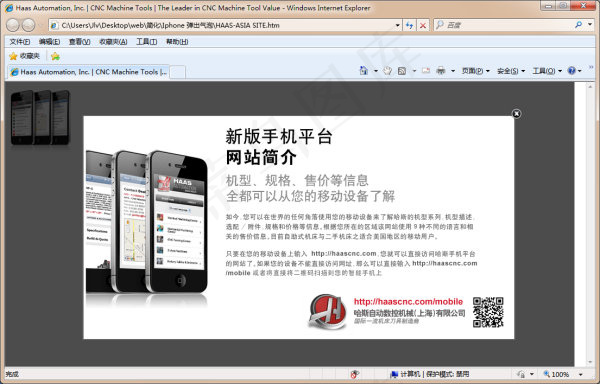
Task: Click the three iPhones thumbnail at top-left
Action: click(40, 117)
